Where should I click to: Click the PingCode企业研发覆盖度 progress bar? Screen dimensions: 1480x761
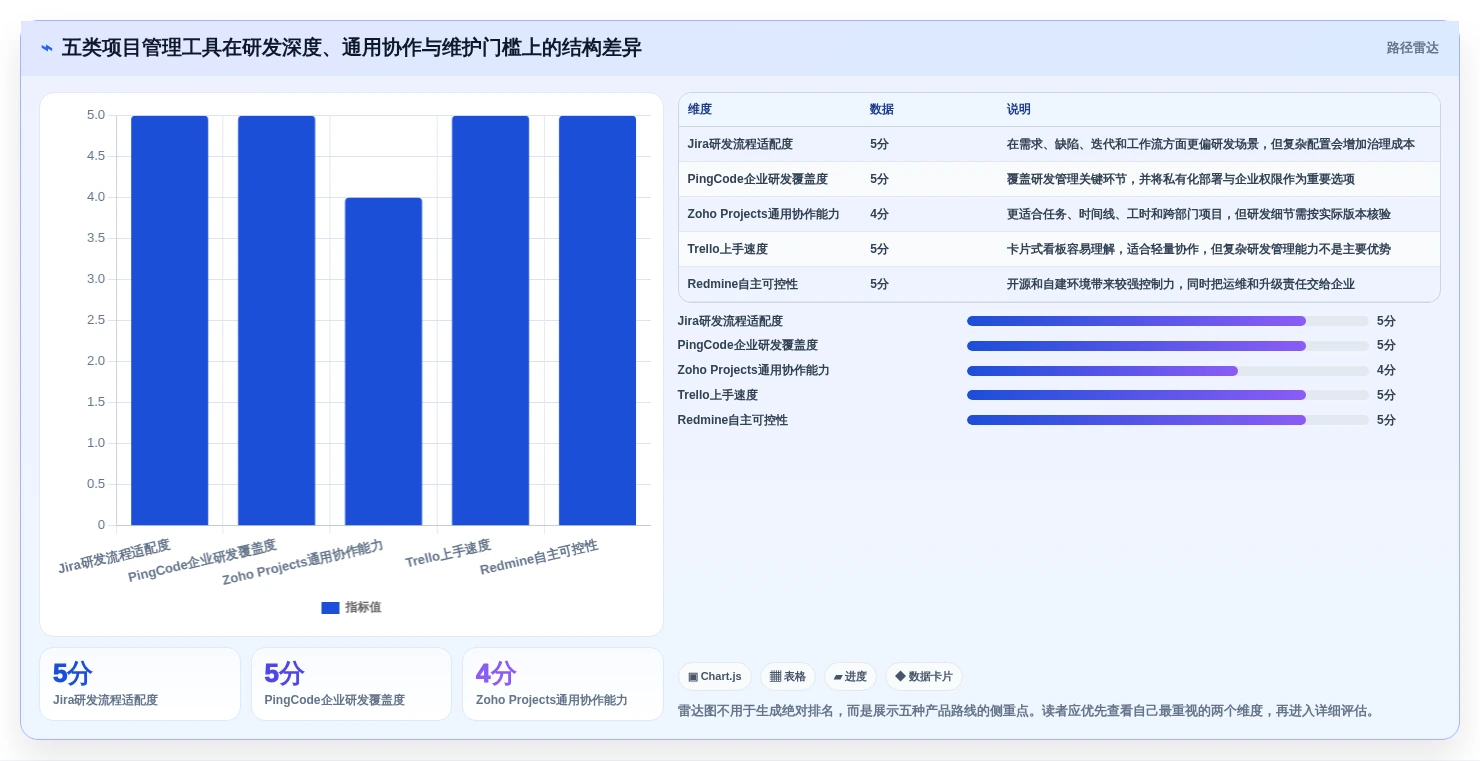[x=1167, y=346]
